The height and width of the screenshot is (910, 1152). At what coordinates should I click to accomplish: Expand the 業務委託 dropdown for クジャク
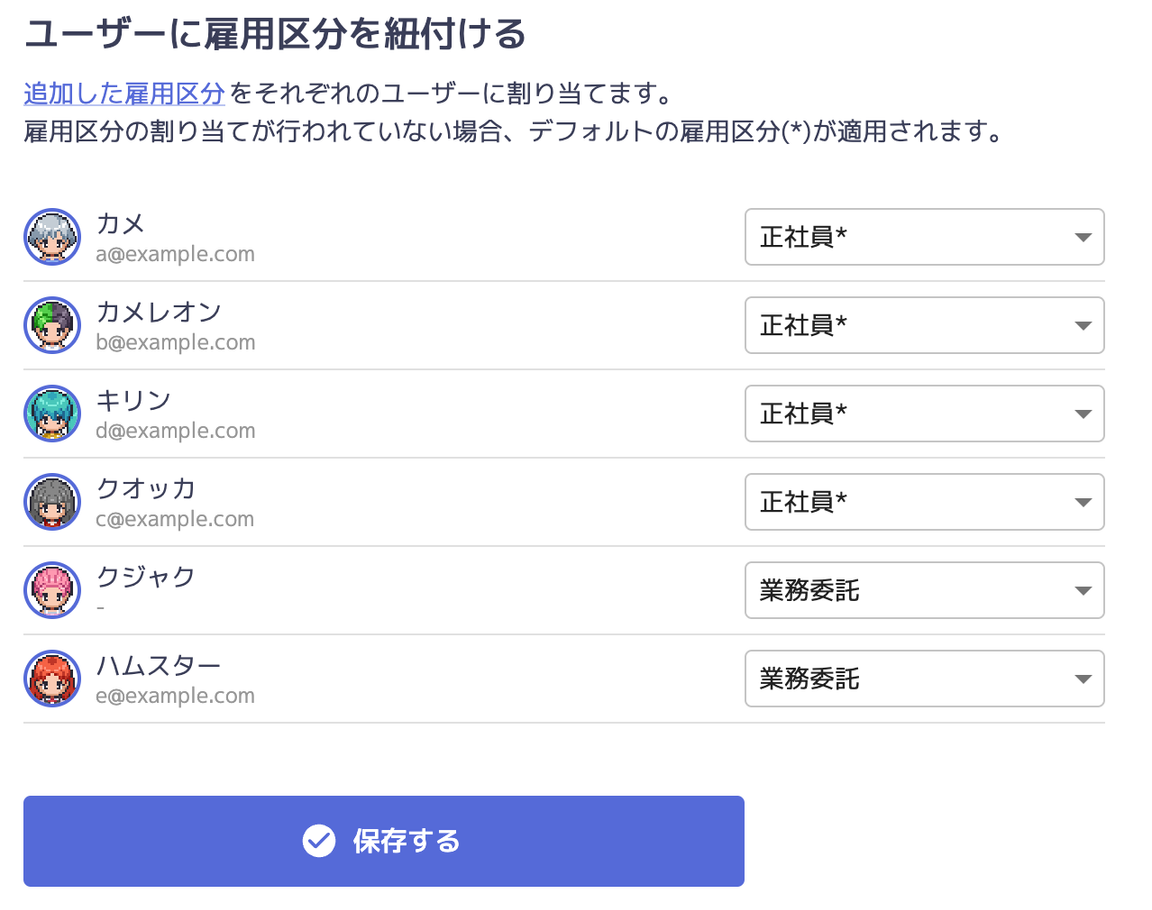click(x=924, y=591)
